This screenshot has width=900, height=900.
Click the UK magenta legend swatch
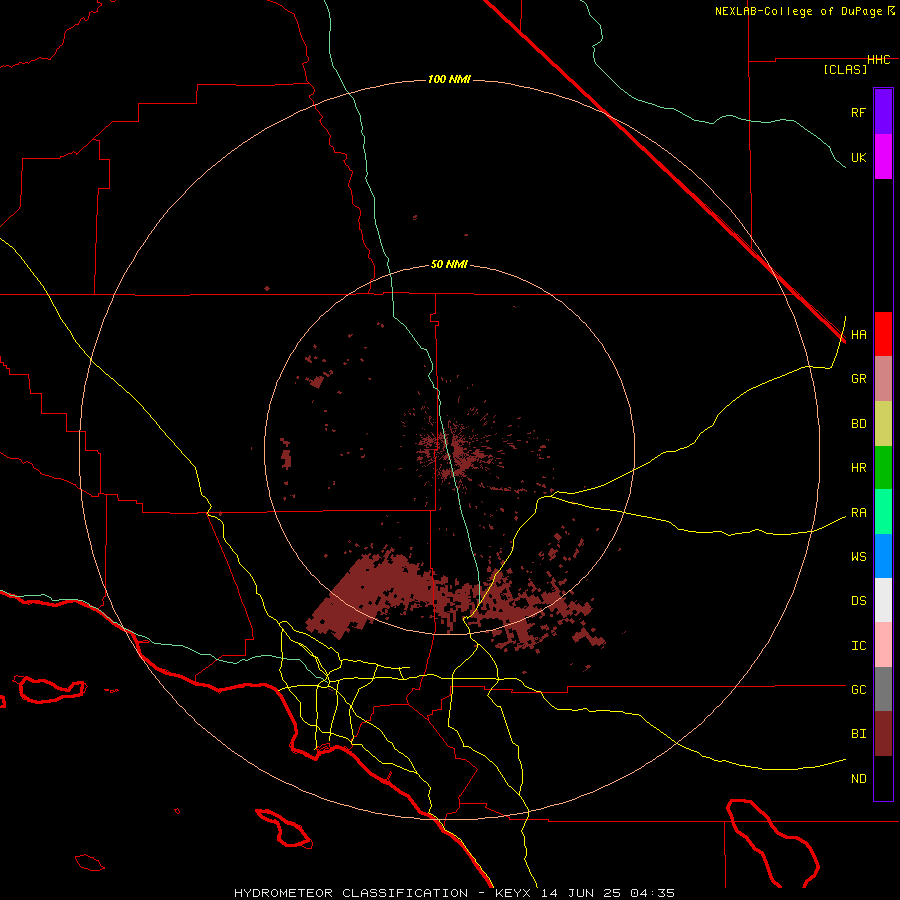883,157
